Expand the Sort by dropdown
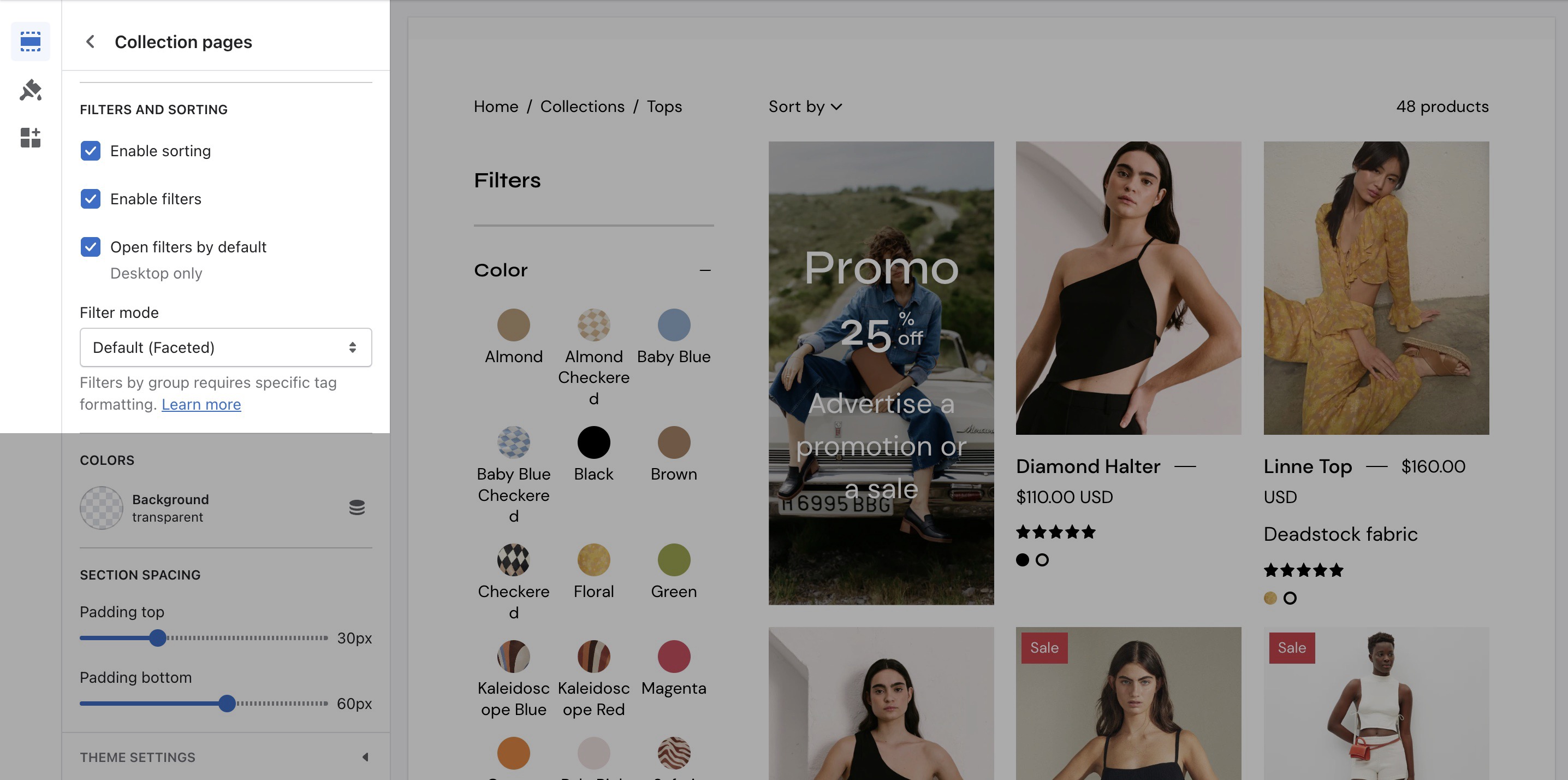 click(x=805, y=107)
